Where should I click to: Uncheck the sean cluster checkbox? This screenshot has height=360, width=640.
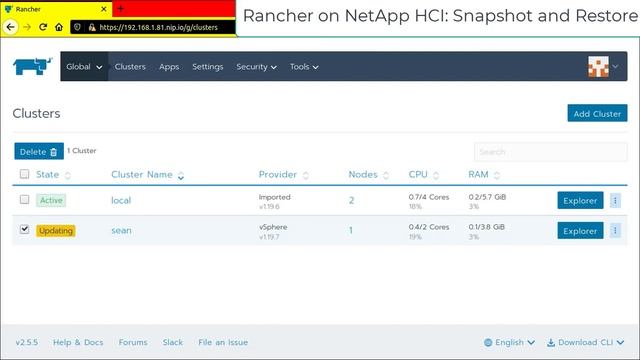(x=24, y=229)
